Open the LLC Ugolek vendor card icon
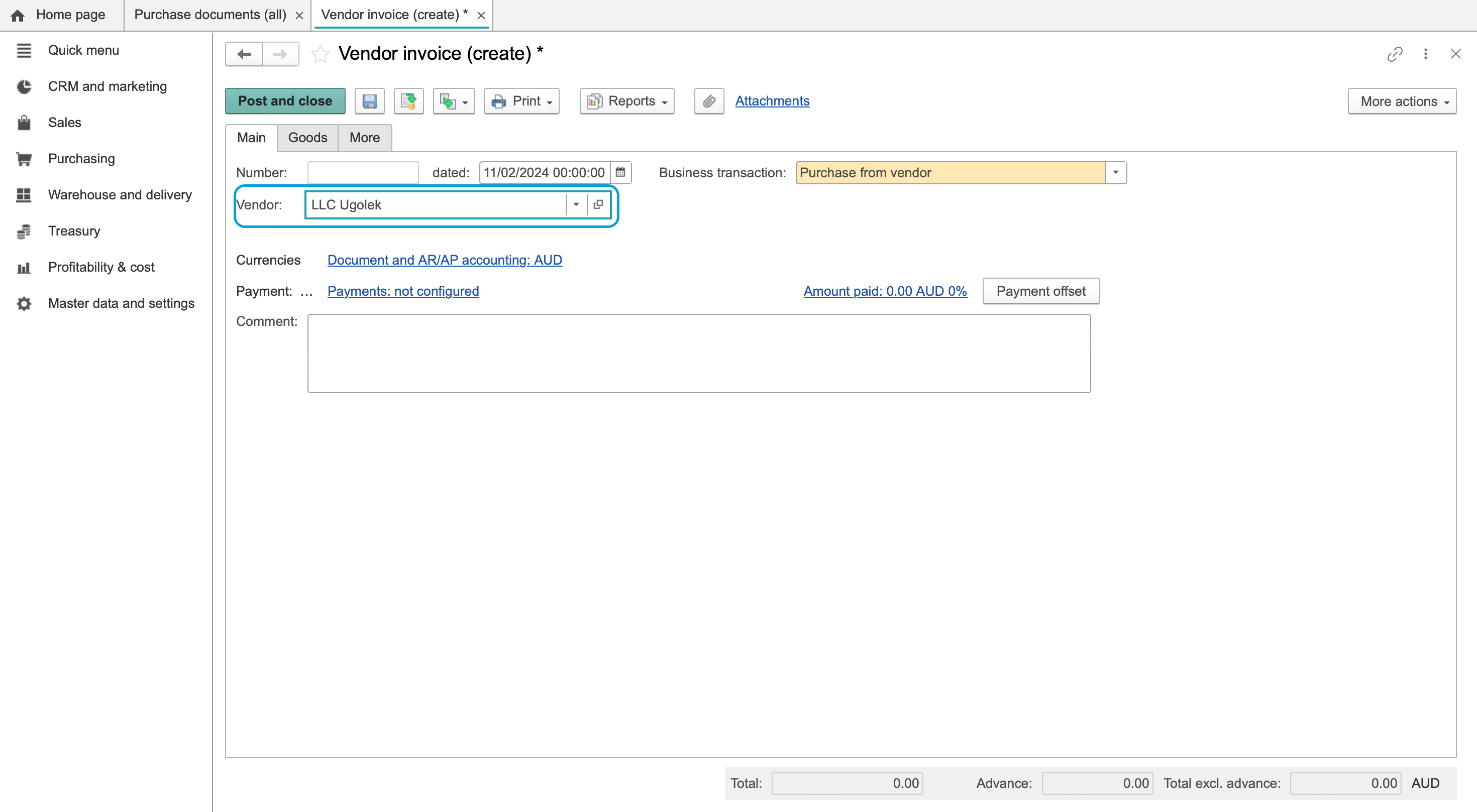Screen dimensions: 1477x812 pyautogui.click(x=598, y=204)
